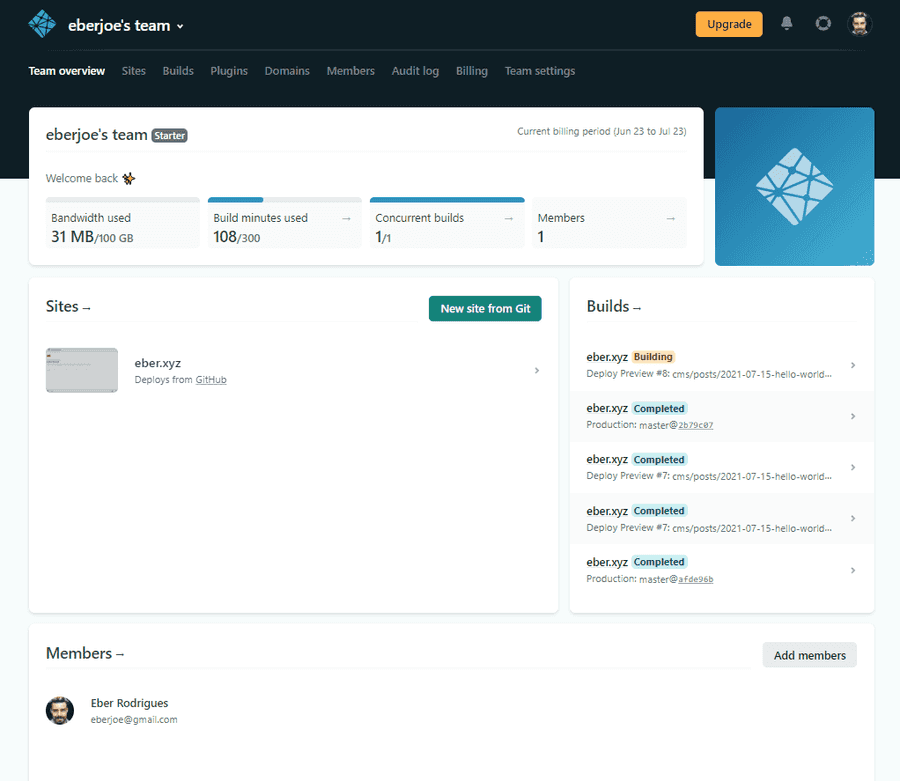Screen dimensions: 900x781
Task: Click the eber.xyz site preview thumbnail
Action: [81, 370]
